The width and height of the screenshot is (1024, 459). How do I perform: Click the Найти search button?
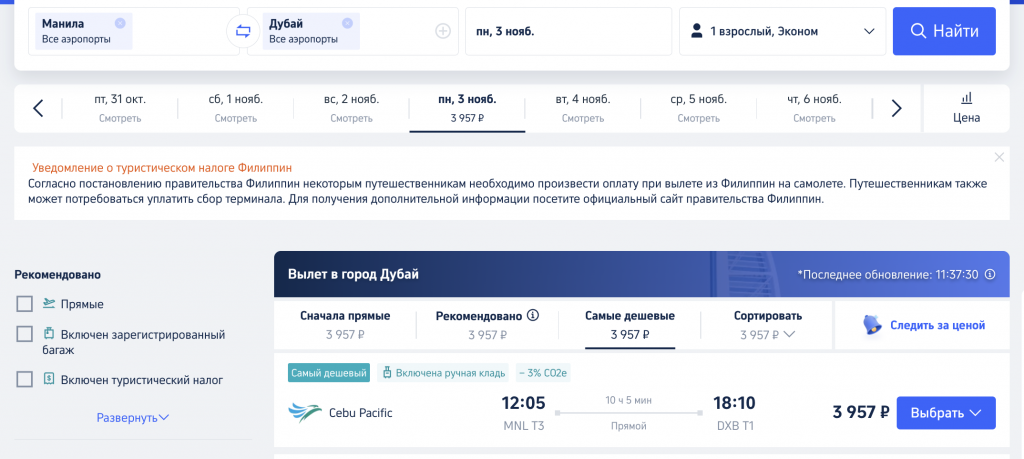[x=944, y=31]
